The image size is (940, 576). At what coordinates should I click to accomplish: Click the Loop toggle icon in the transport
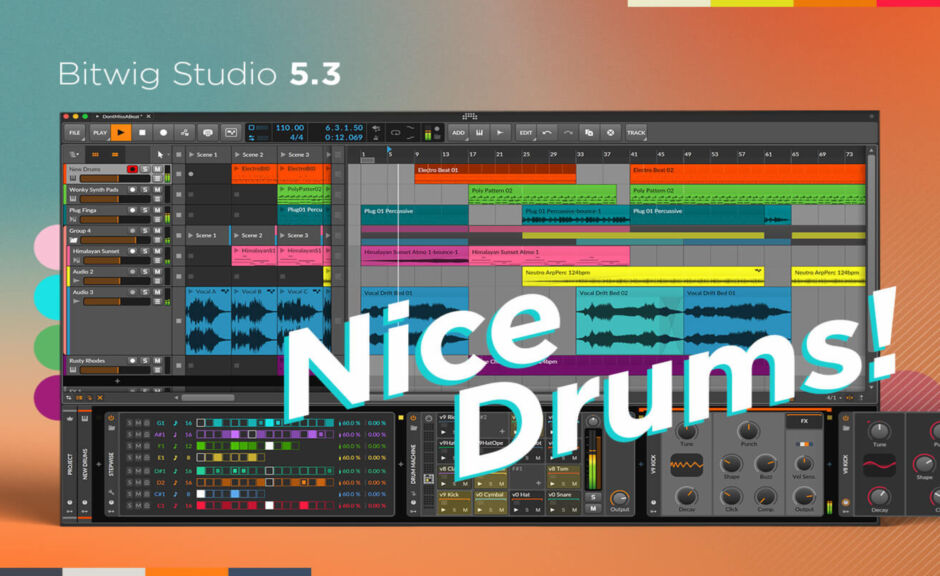click(x=395, y=131)
